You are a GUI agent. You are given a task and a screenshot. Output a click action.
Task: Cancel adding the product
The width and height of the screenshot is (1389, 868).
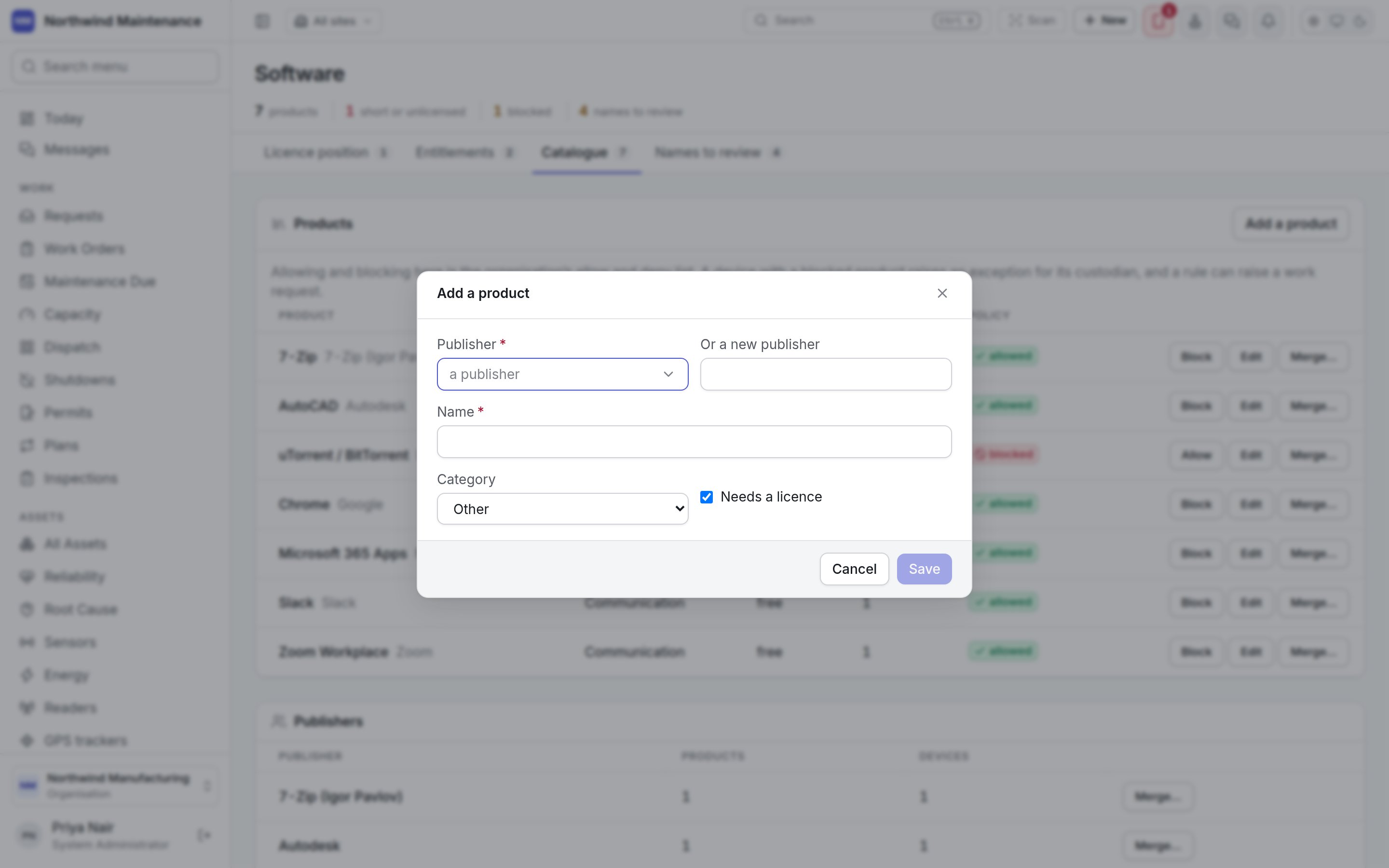click(854, 569)
